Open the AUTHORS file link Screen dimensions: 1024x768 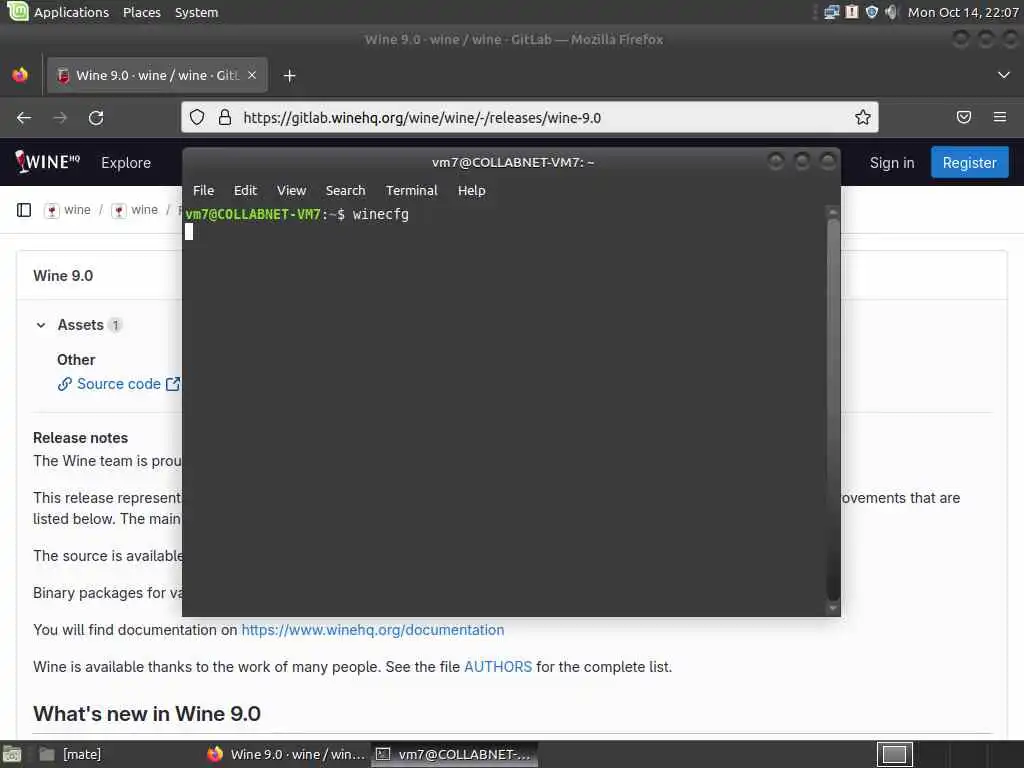click(498, 667)
